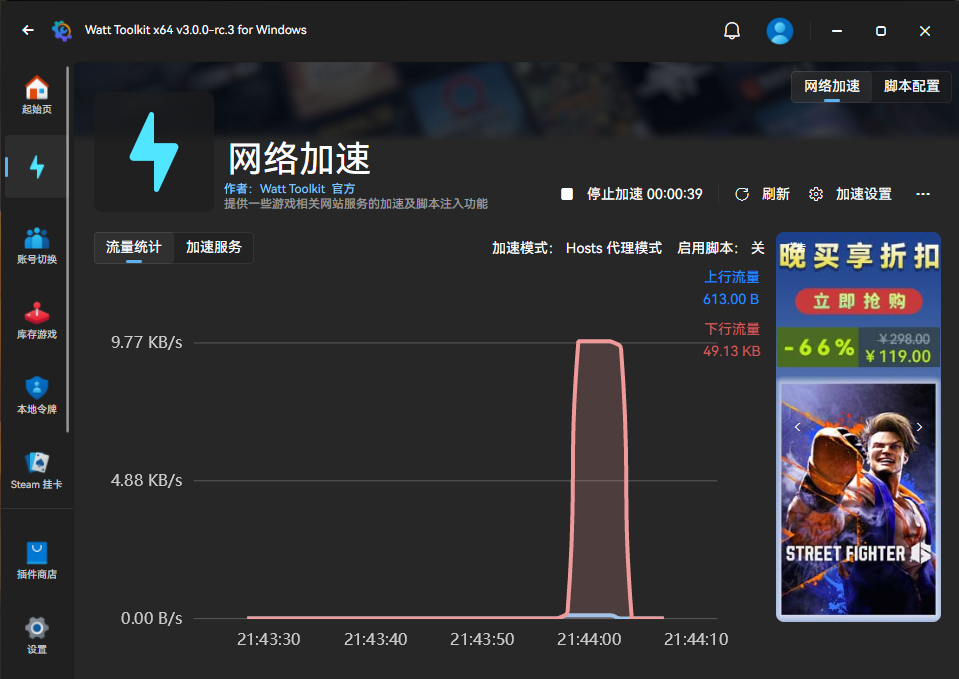Click the ¥119.00 discounted price

[898, 356]
